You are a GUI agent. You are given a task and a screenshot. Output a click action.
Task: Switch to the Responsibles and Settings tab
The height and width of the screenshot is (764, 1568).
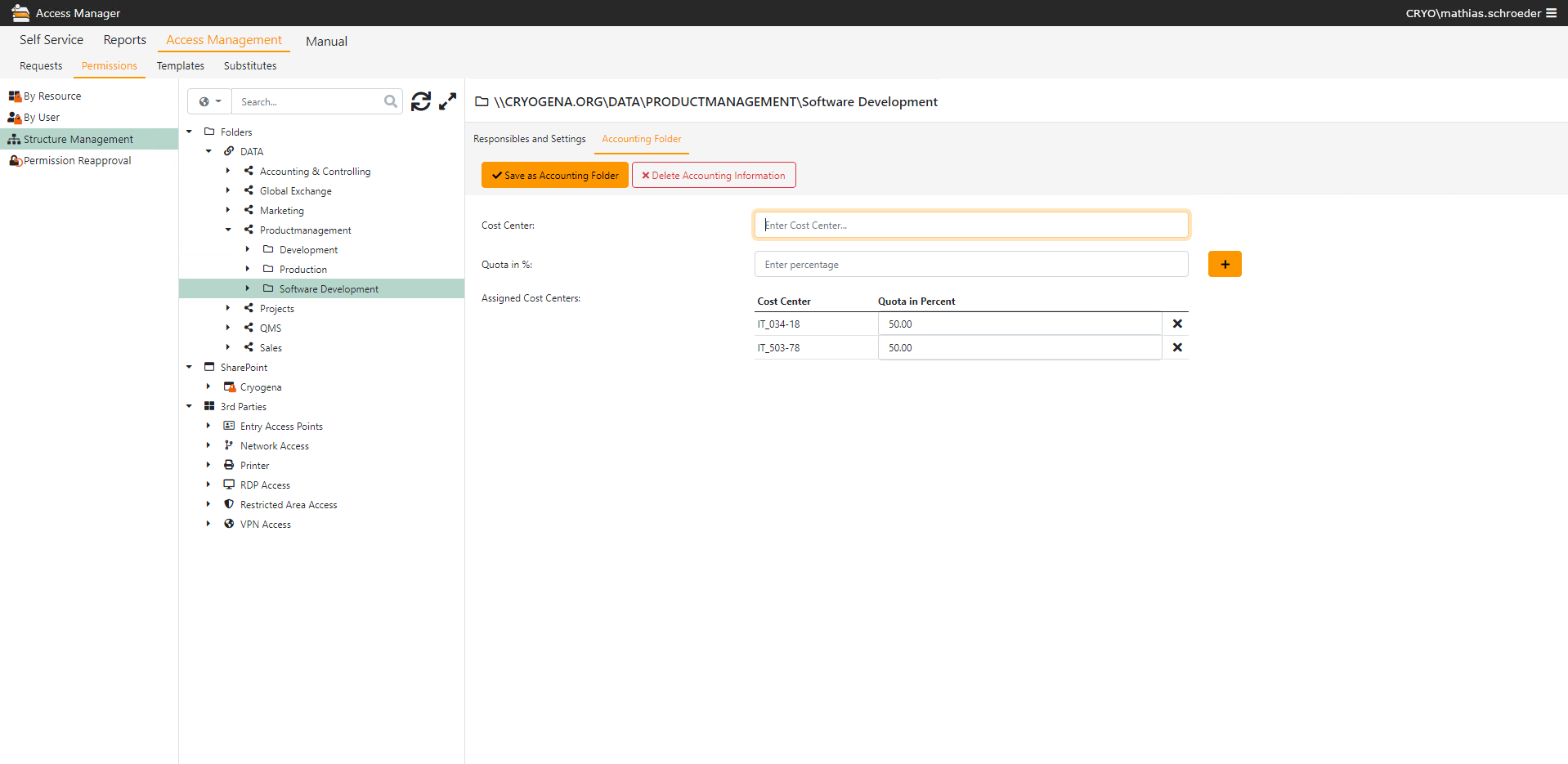tap(529, 139)
